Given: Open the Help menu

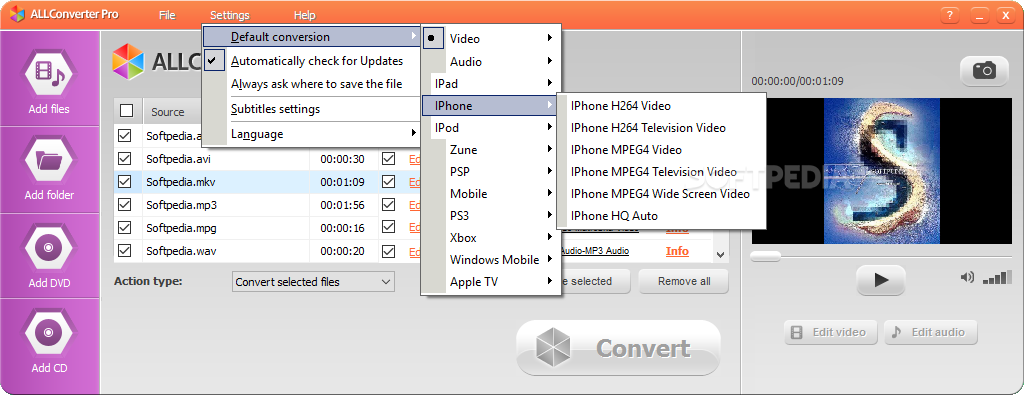Looking at the screenshot, I should (304, 15).
